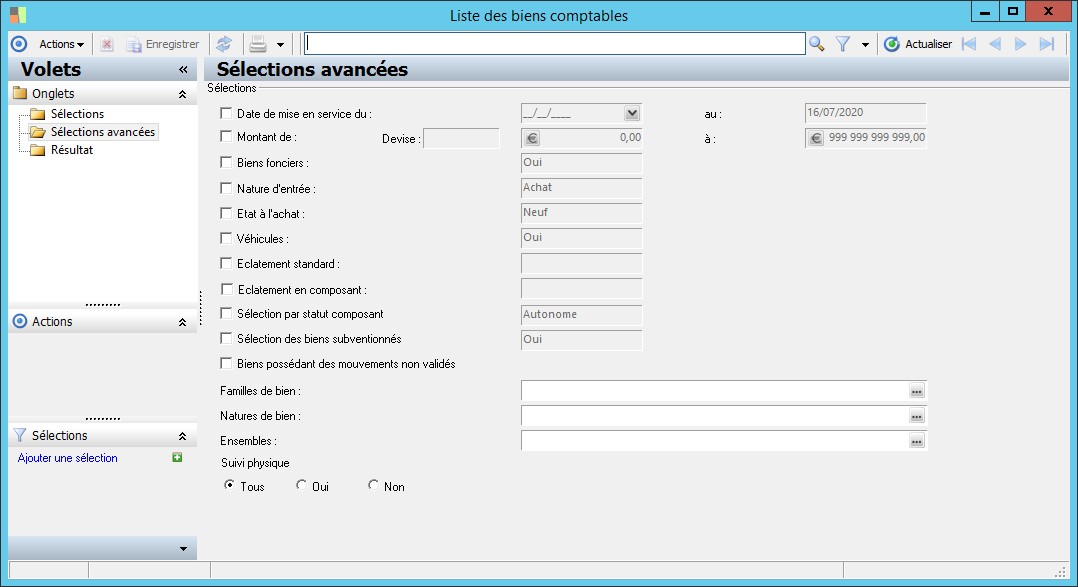1078x587 pixels.
Task: Collapse the Volets panel with double chevron
Action: 183,69
